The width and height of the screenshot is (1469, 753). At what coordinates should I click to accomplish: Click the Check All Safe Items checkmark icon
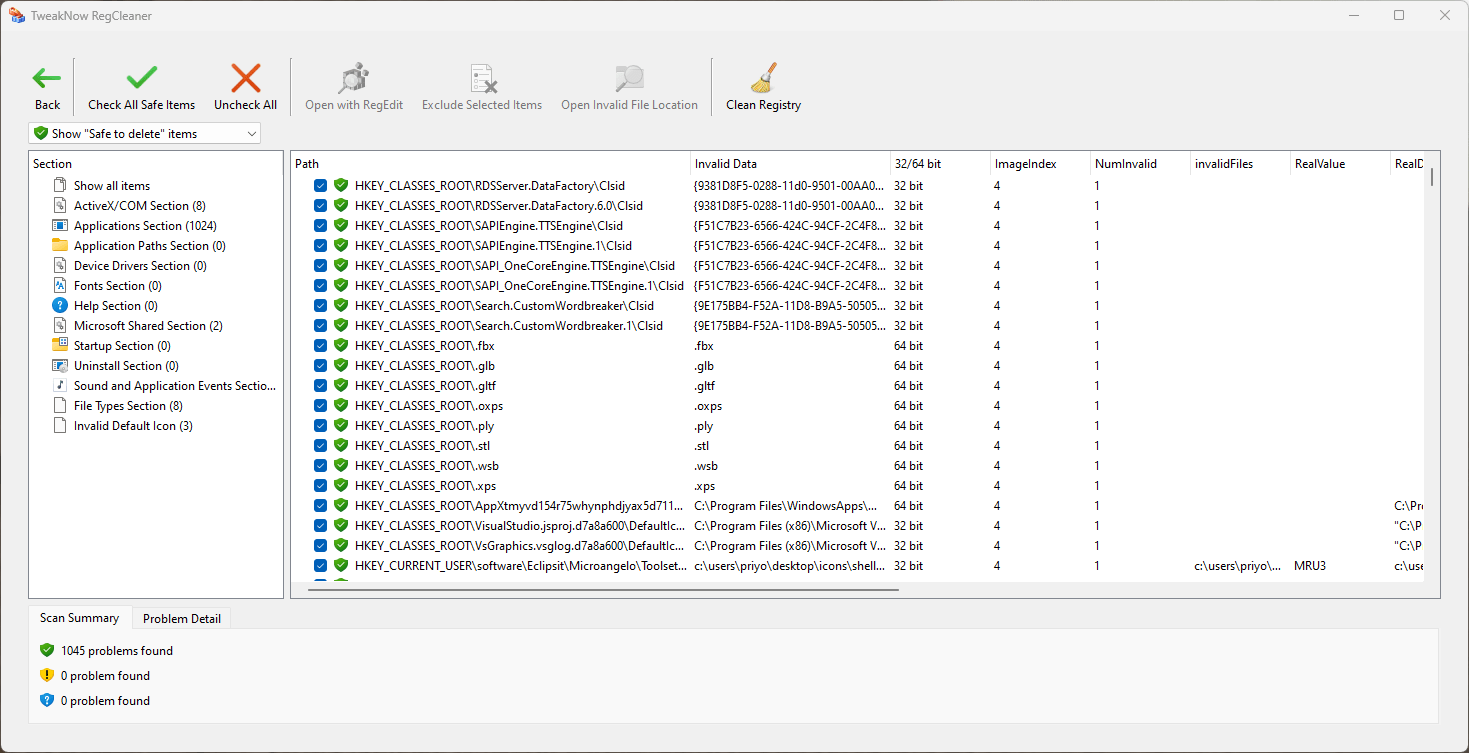coord(141,78)
